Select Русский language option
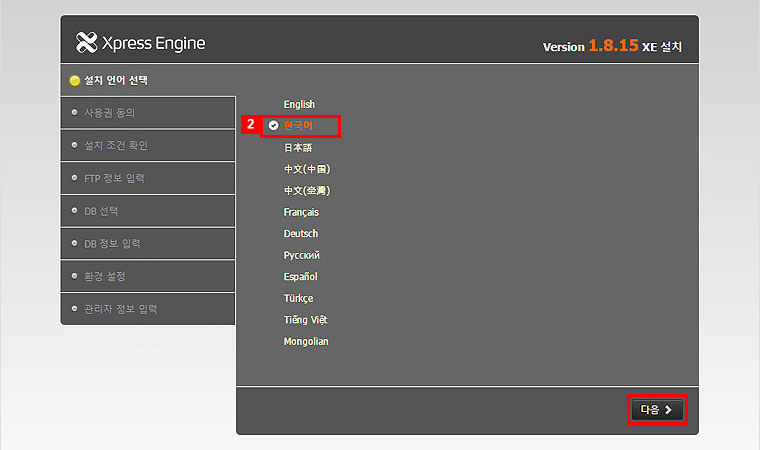The width and height of the screenshot is (760, 450). coord(301,255)
